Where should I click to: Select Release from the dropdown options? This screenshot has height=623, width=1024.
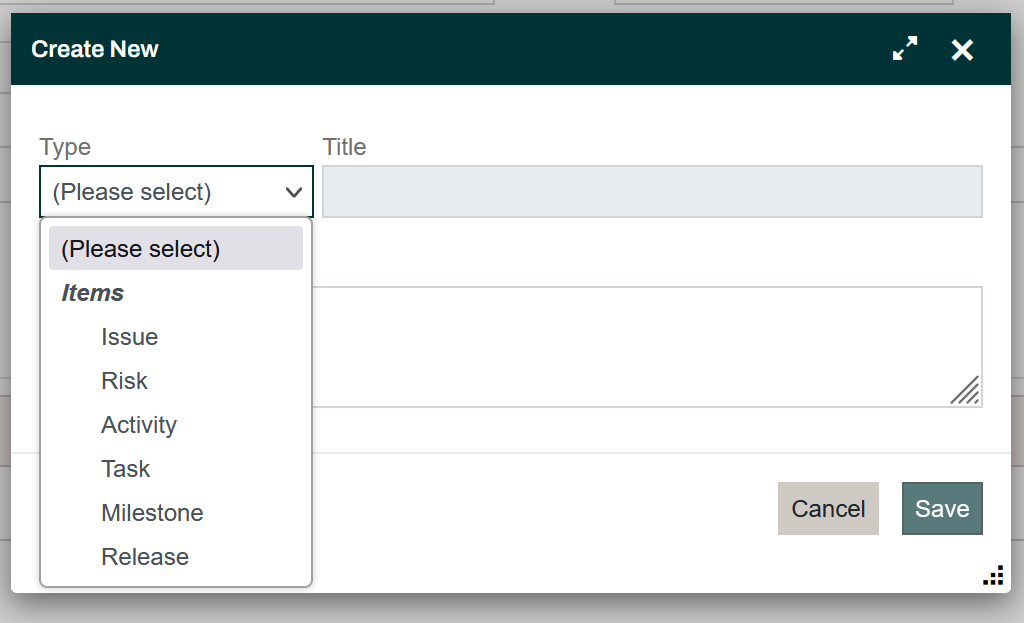click(x=145, y=556)
